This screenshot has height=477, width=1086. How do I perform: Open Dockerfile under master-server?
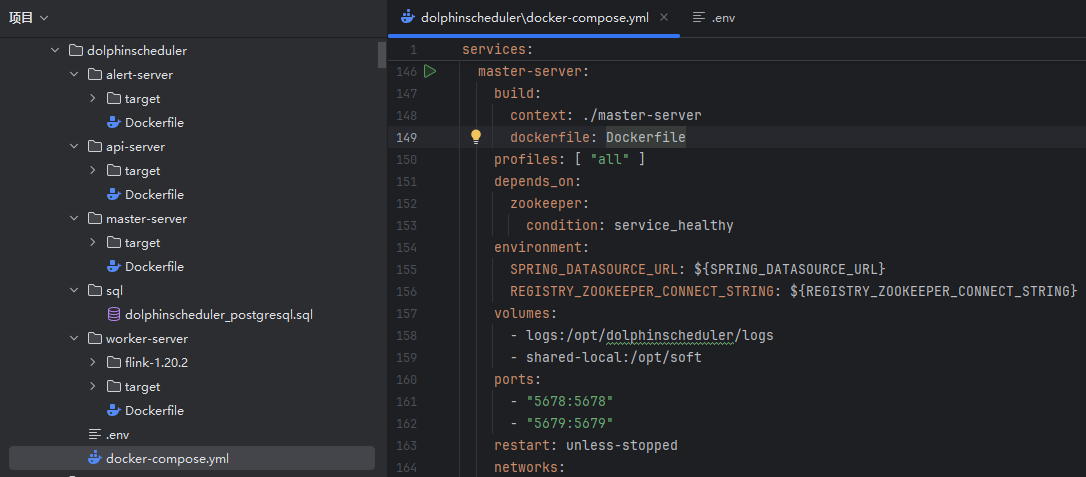154,267
